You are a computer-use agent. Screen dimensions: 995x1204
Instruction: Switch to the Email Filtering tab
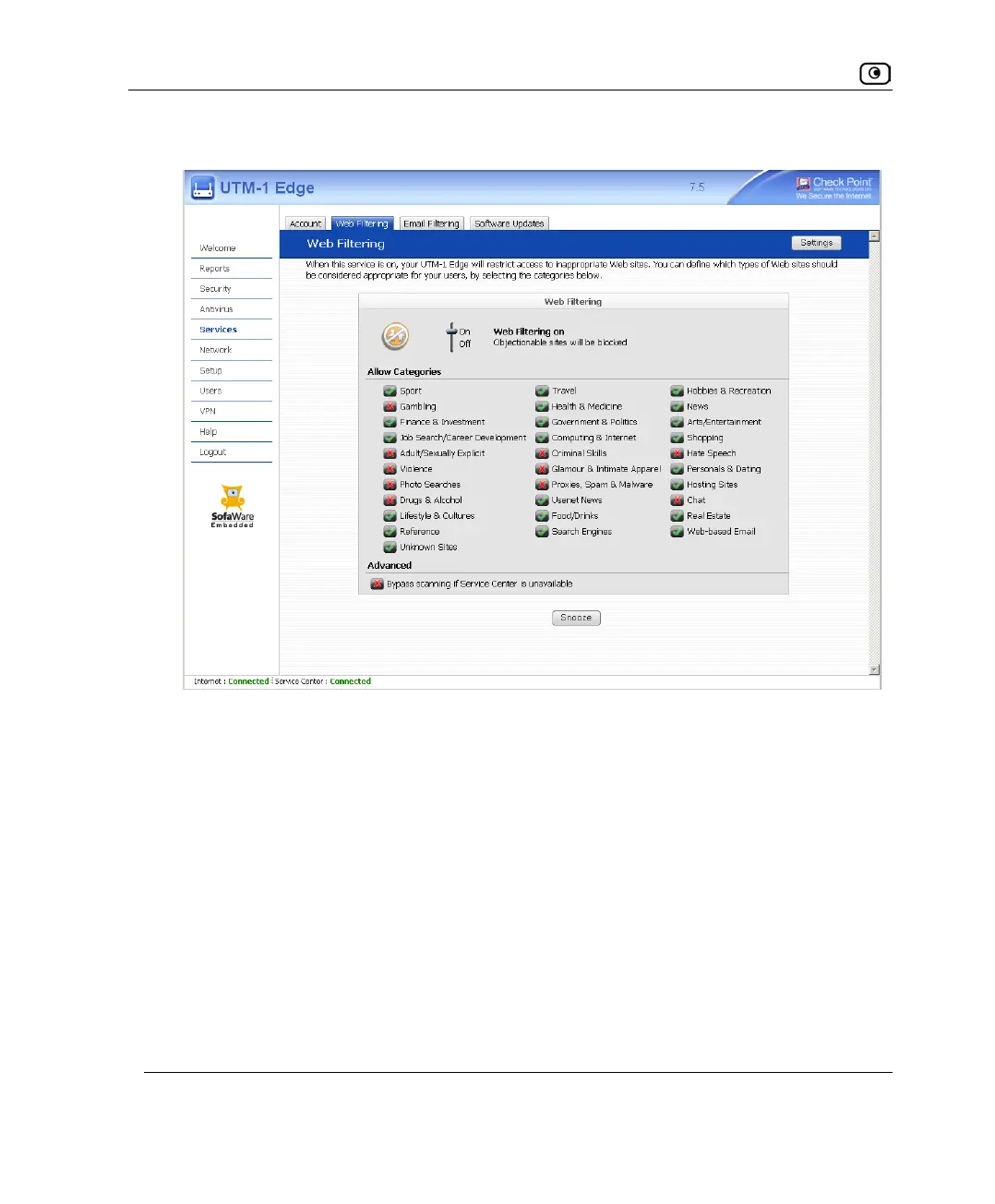(431, 223)
